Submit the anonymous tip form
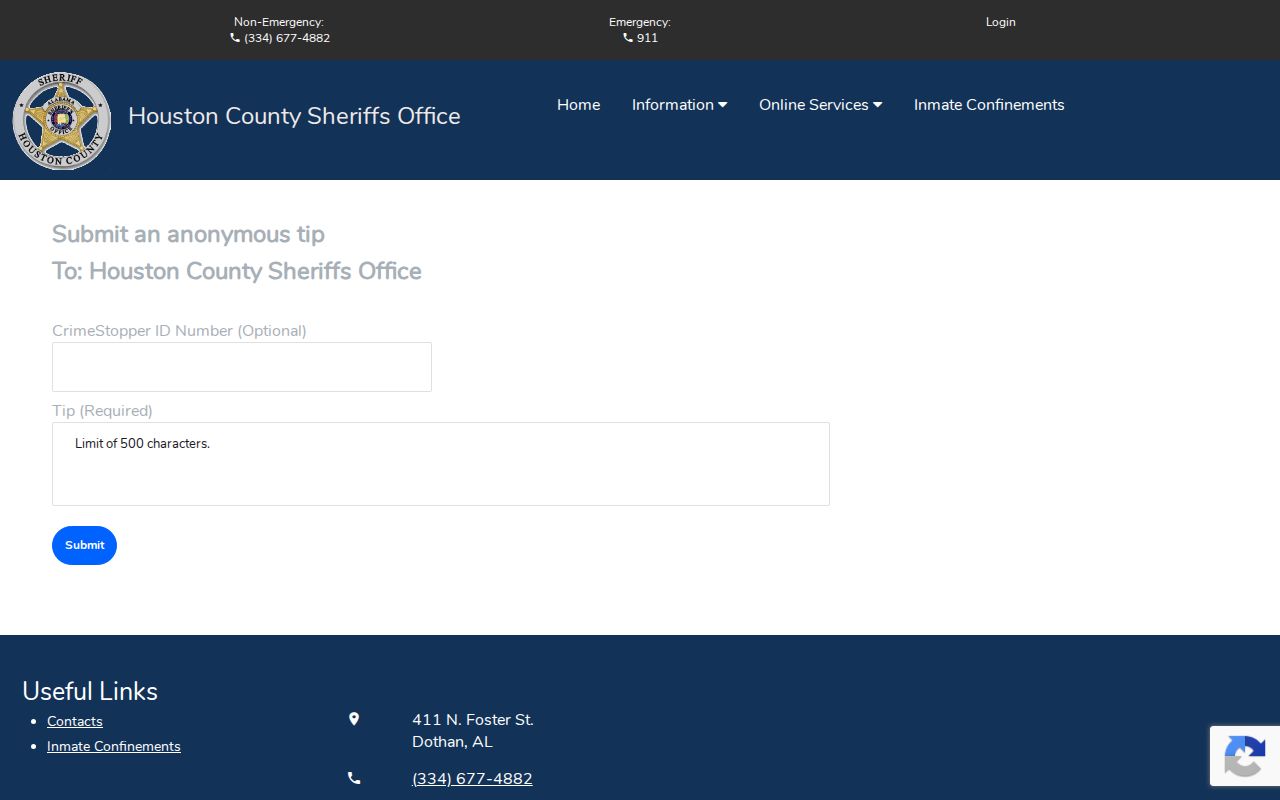 (x=84, y=545)
